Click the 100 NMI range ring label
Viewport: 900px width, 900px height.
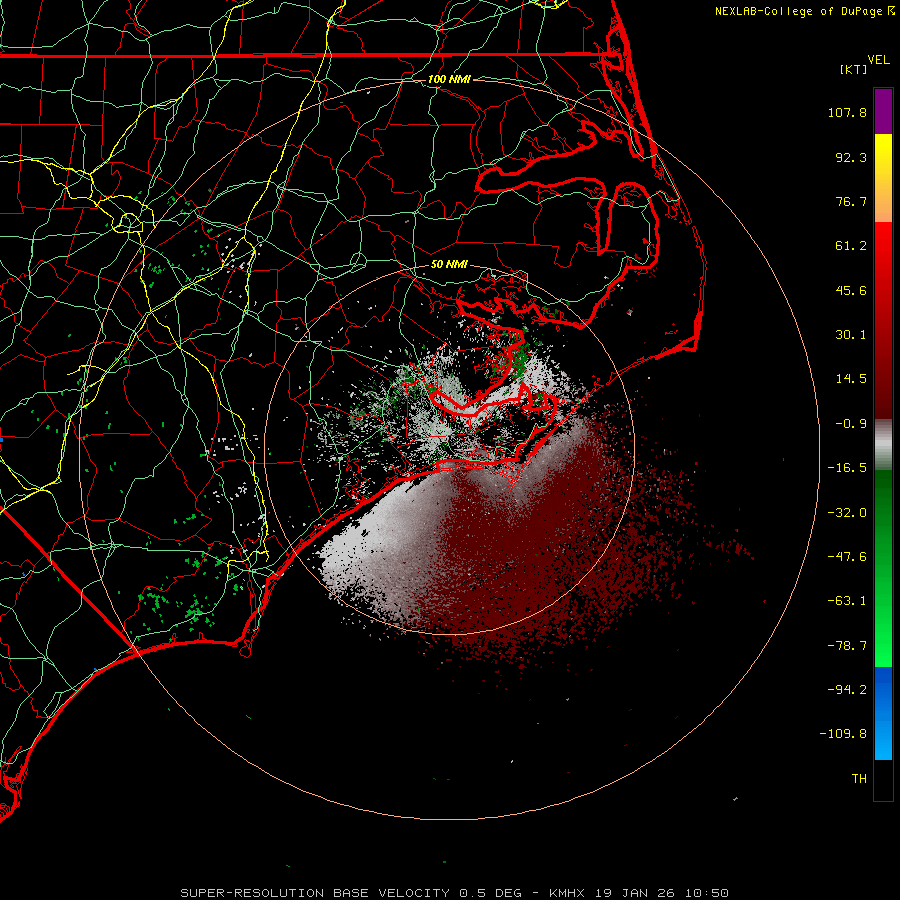click(x=449, y=79)
